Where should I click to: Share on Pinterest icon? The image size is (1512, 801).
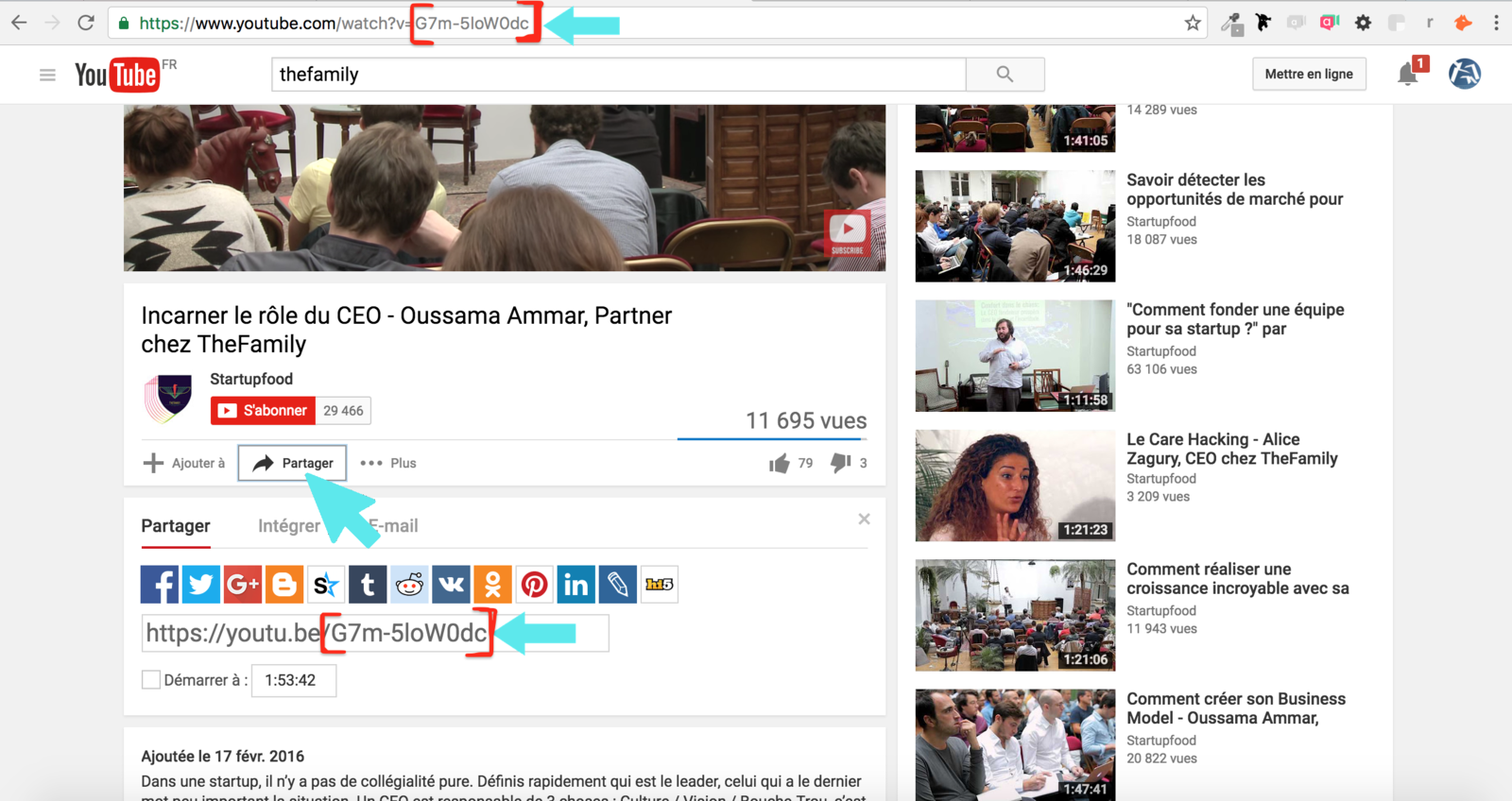tap(534, 585)
